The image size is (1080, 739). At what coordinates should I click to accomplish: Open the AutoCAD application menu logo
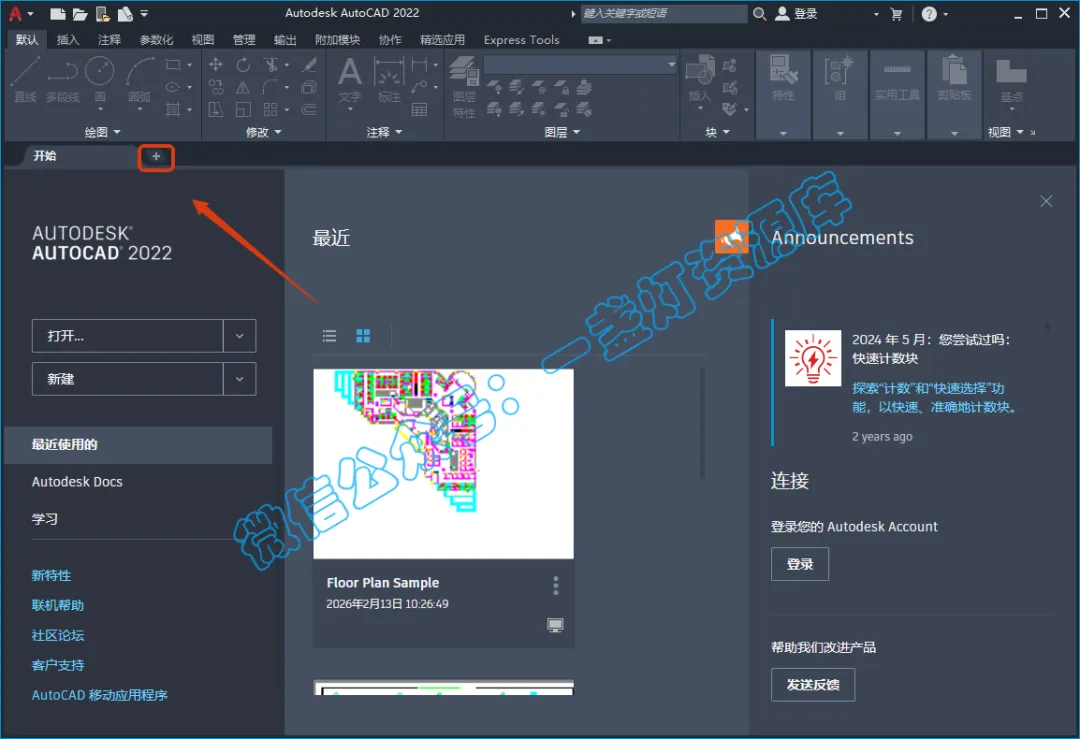(15, 13)
